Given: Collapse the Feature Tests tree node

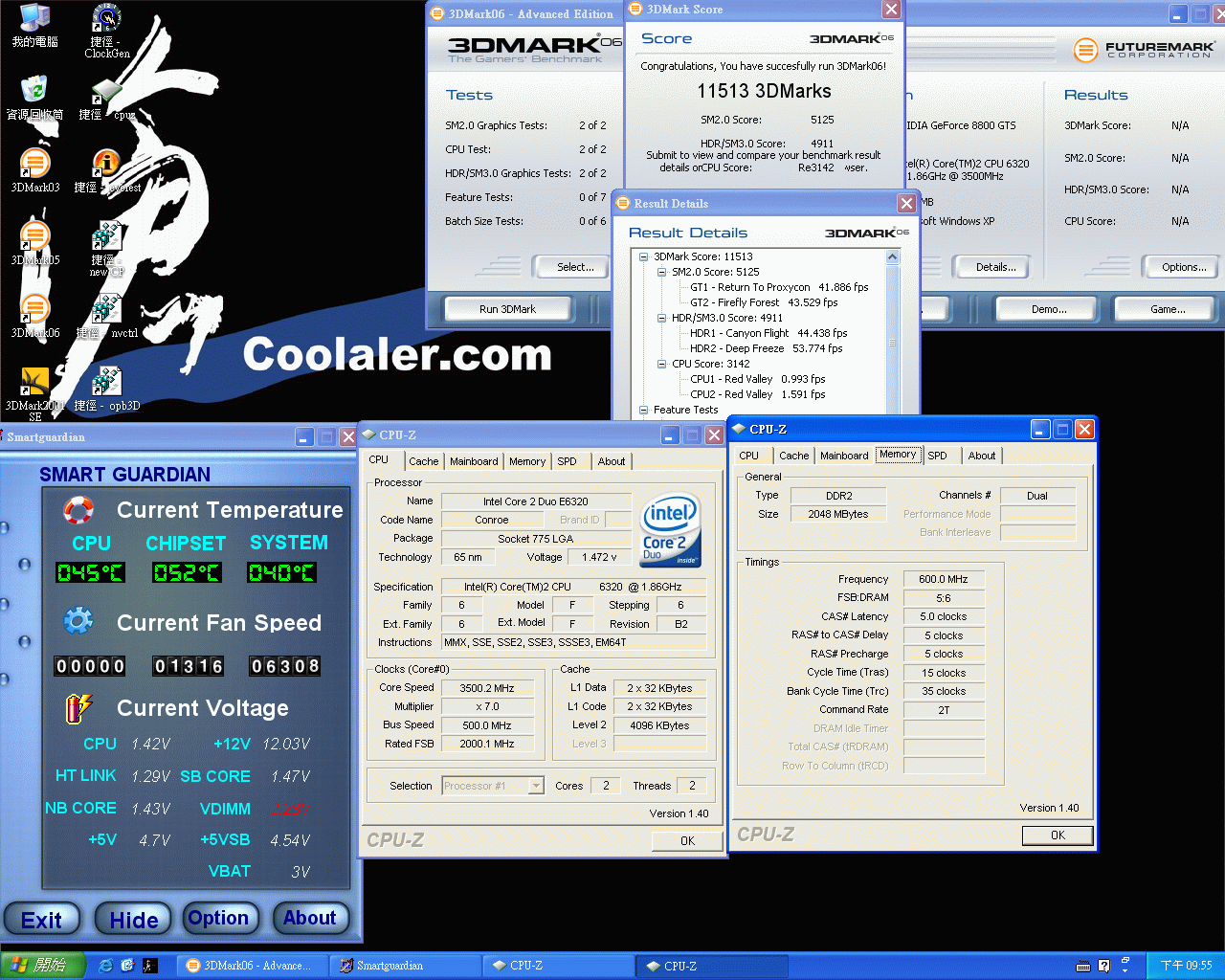Looking at the screenshot, I should [x=644, y=410].
